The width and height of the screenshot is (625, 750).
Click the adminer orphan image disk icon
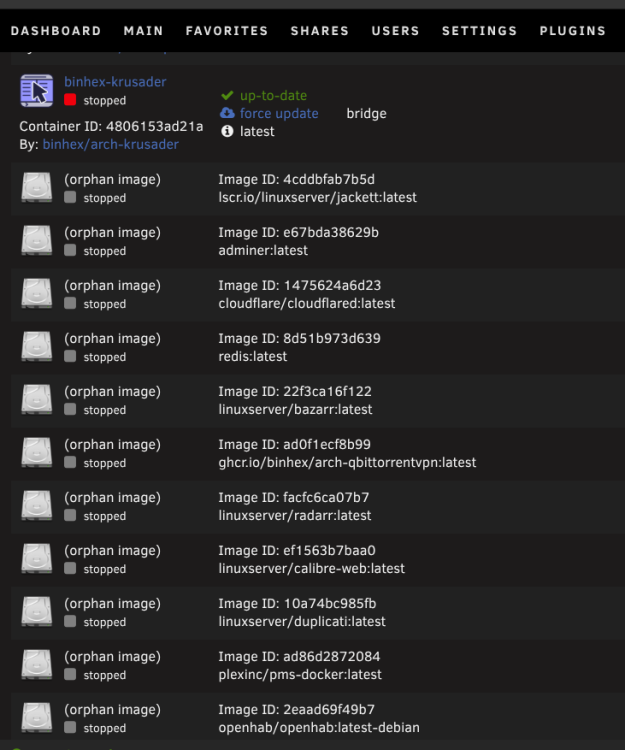click(36, 241)
